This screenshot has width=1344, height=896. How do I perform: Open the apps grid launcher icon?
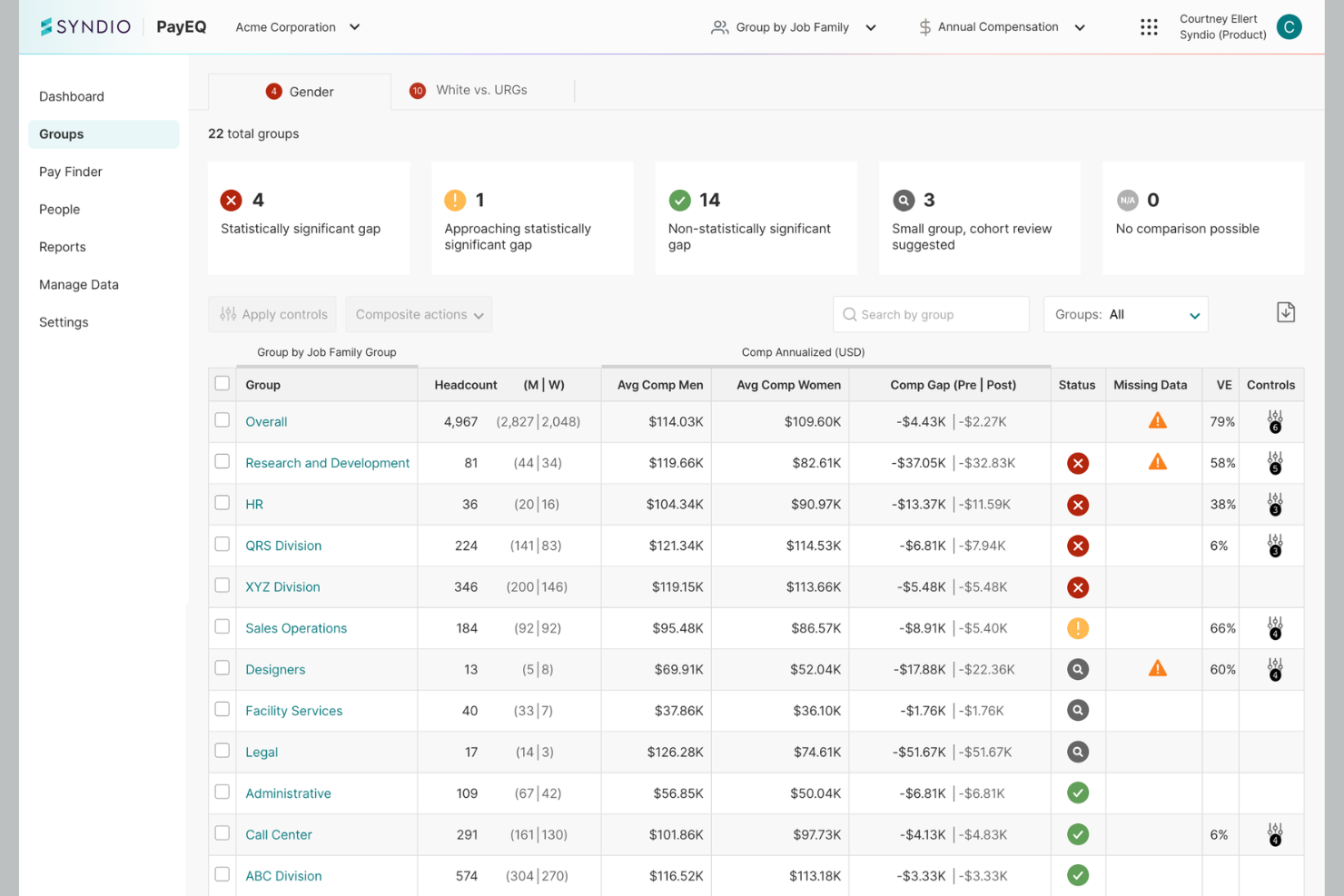(1149, 27)
